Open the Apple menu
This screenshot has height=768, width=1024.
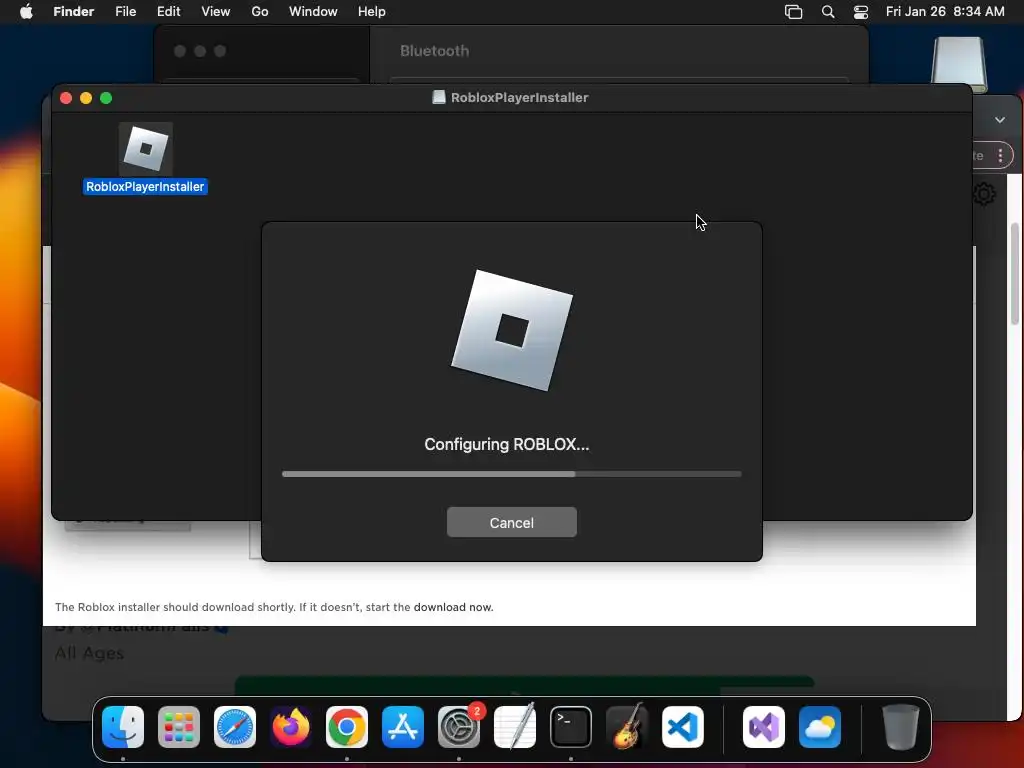[26, 12]
